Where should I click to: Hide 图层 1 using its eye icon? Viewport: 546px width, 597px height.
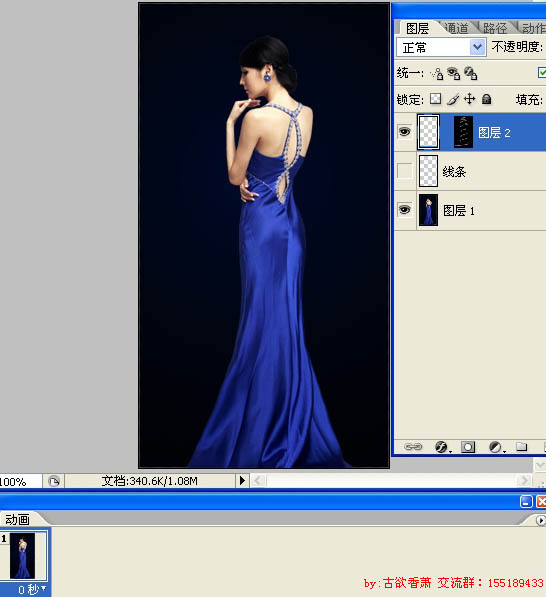tap(405, 210)
